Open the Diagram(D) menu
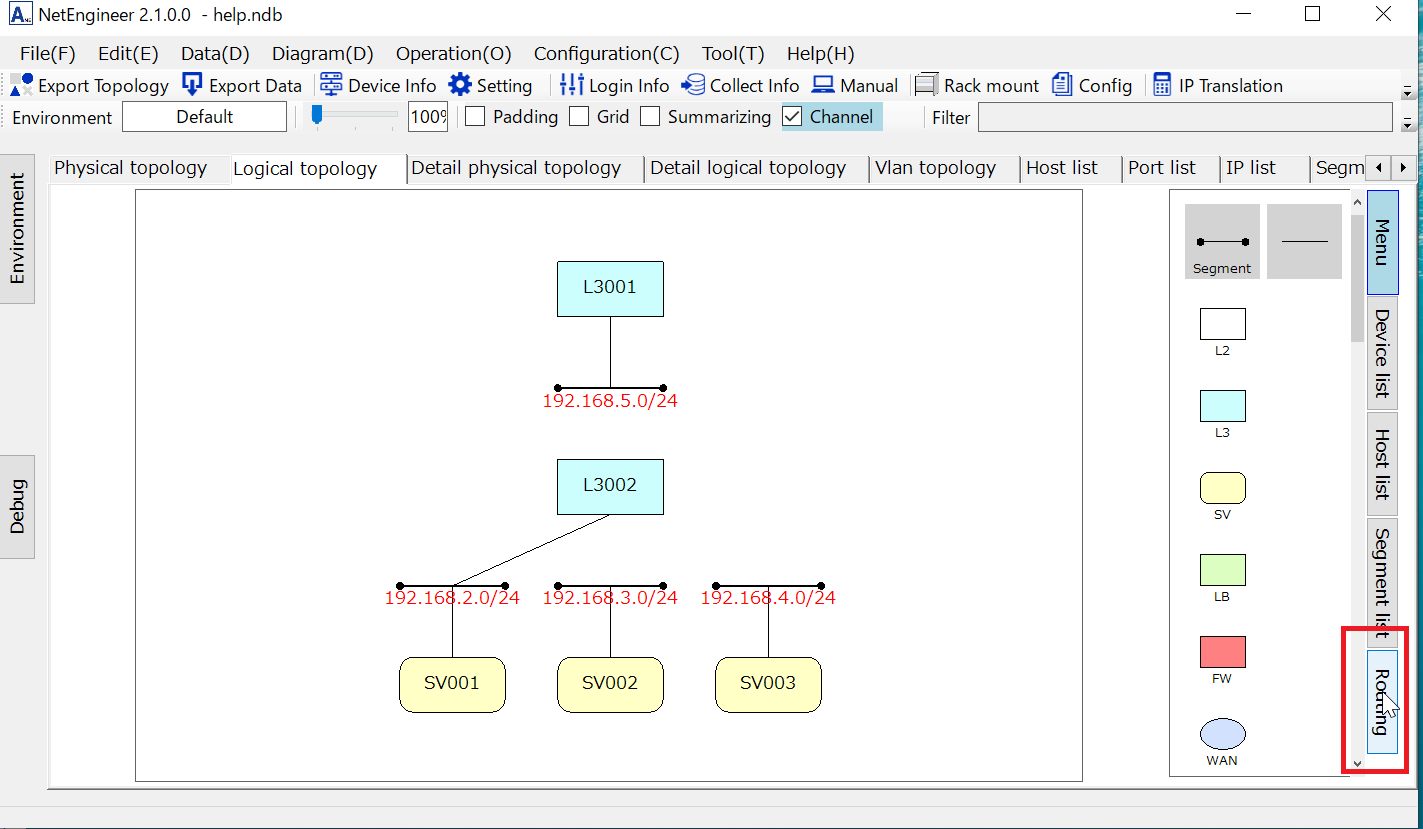Viewport: 1423px width, 829px height. (x=322, y=54)
